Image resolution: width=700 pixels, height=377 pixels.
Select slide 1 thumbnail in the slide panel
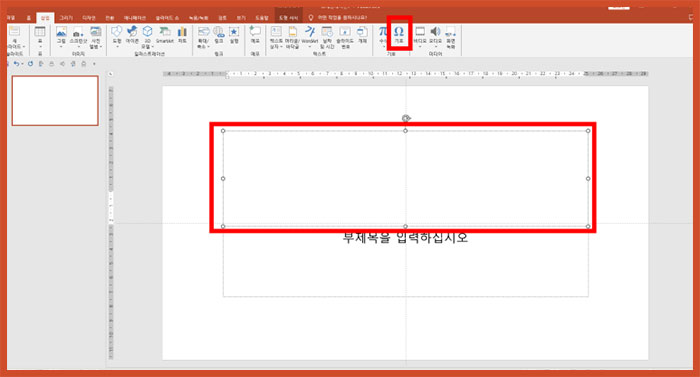tap(55, 101)
